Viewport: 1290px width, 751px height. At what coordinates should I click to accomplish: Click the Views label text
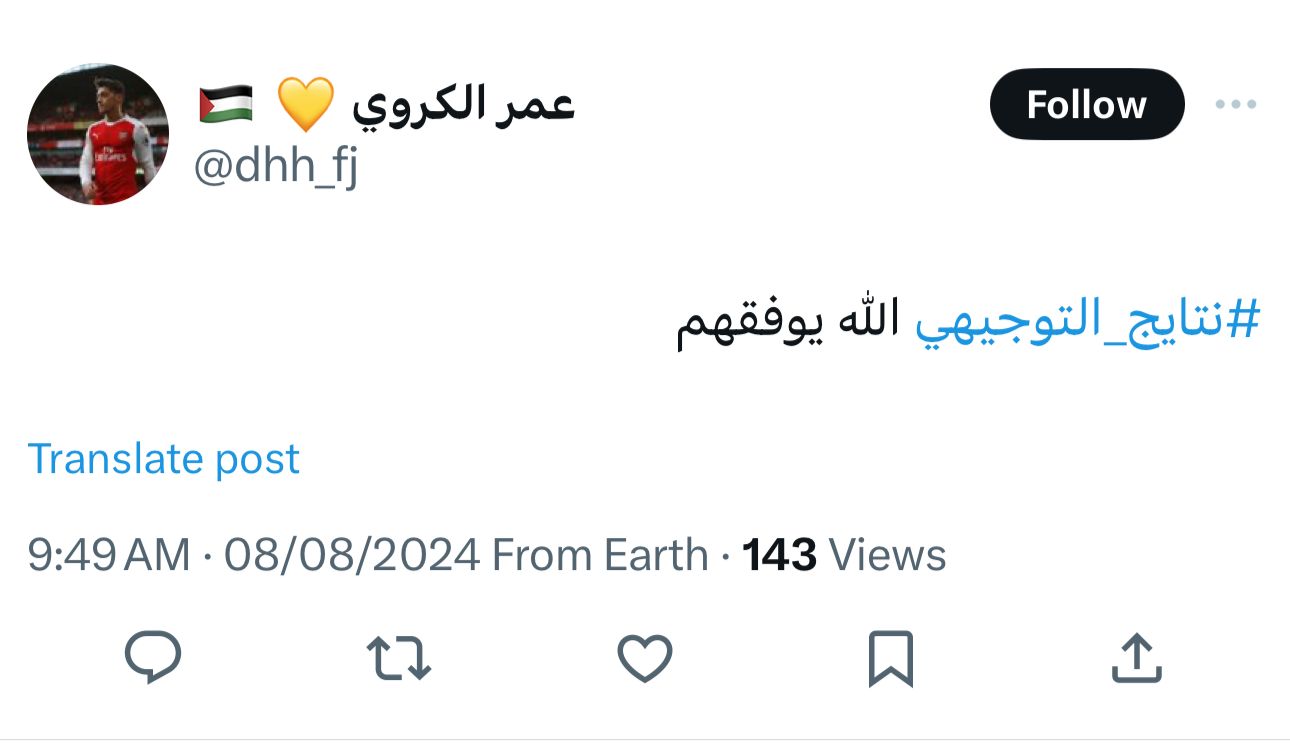click(x=888, y=555)
